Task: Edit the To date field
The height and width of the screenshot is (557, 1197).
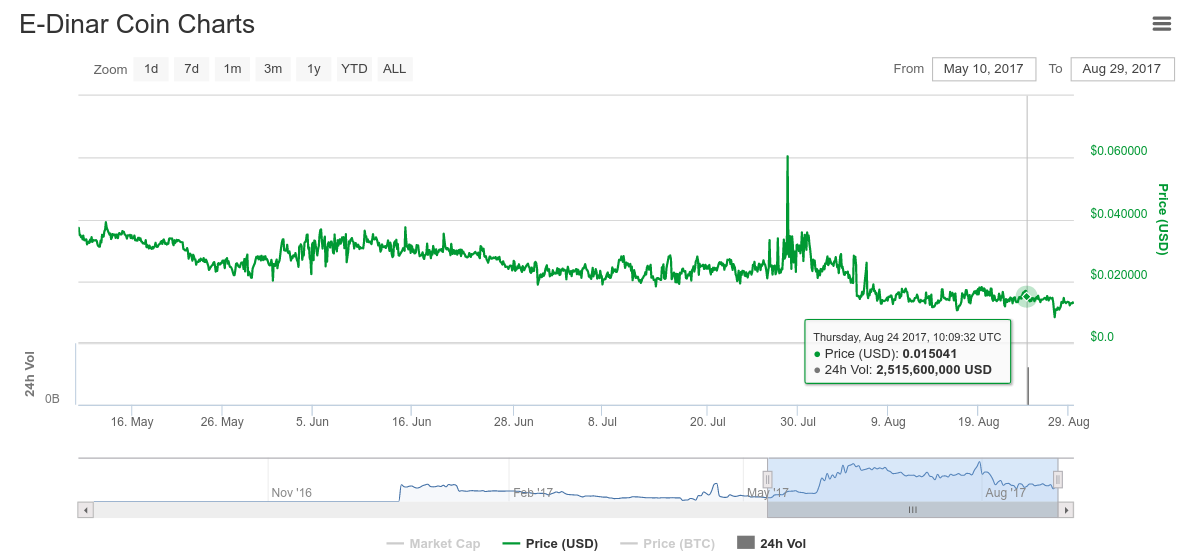Action: click(x=1122, y=69)
